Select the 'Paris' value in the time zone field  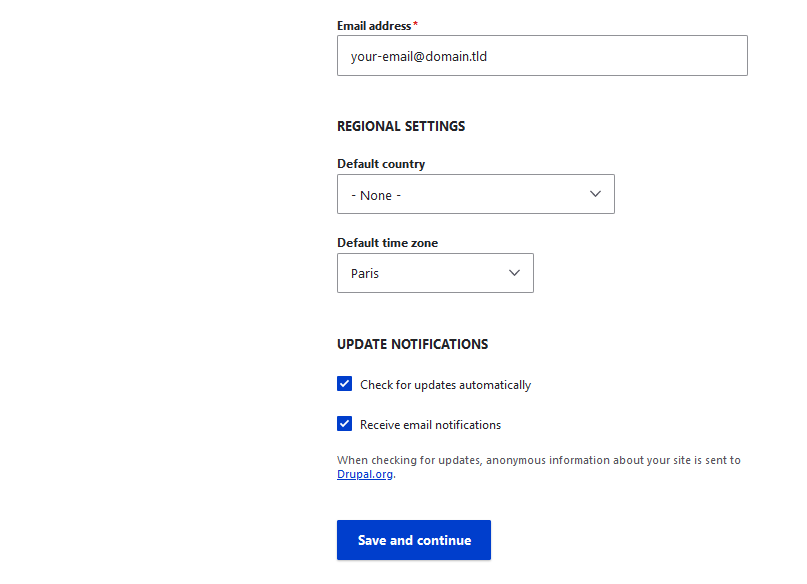tap(435, 273)
